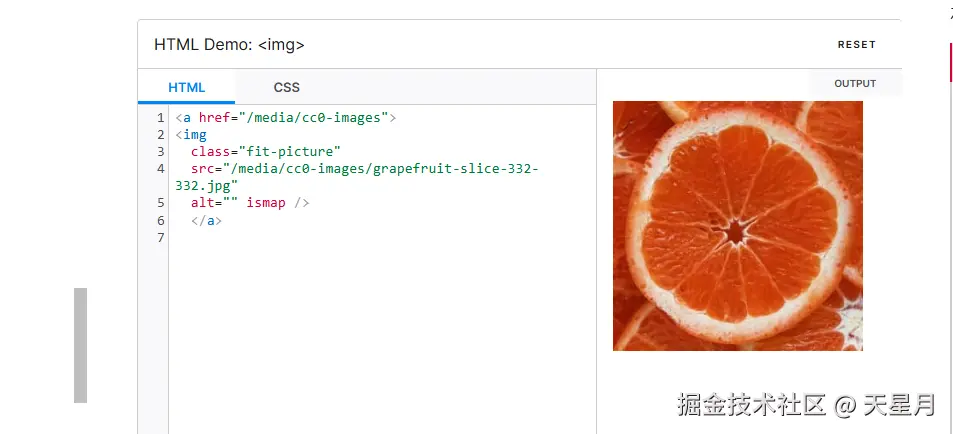Click the grapefruit slice output image
Image resolution: width=953 pixels, height=434 pixels.
pos(737,225)
